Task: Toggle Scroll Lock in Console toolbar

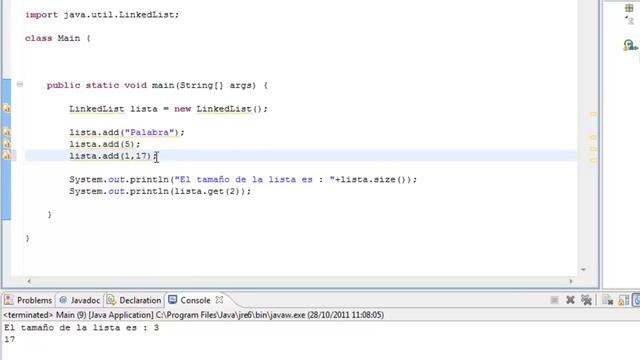Action: click(x=623, y=300)
